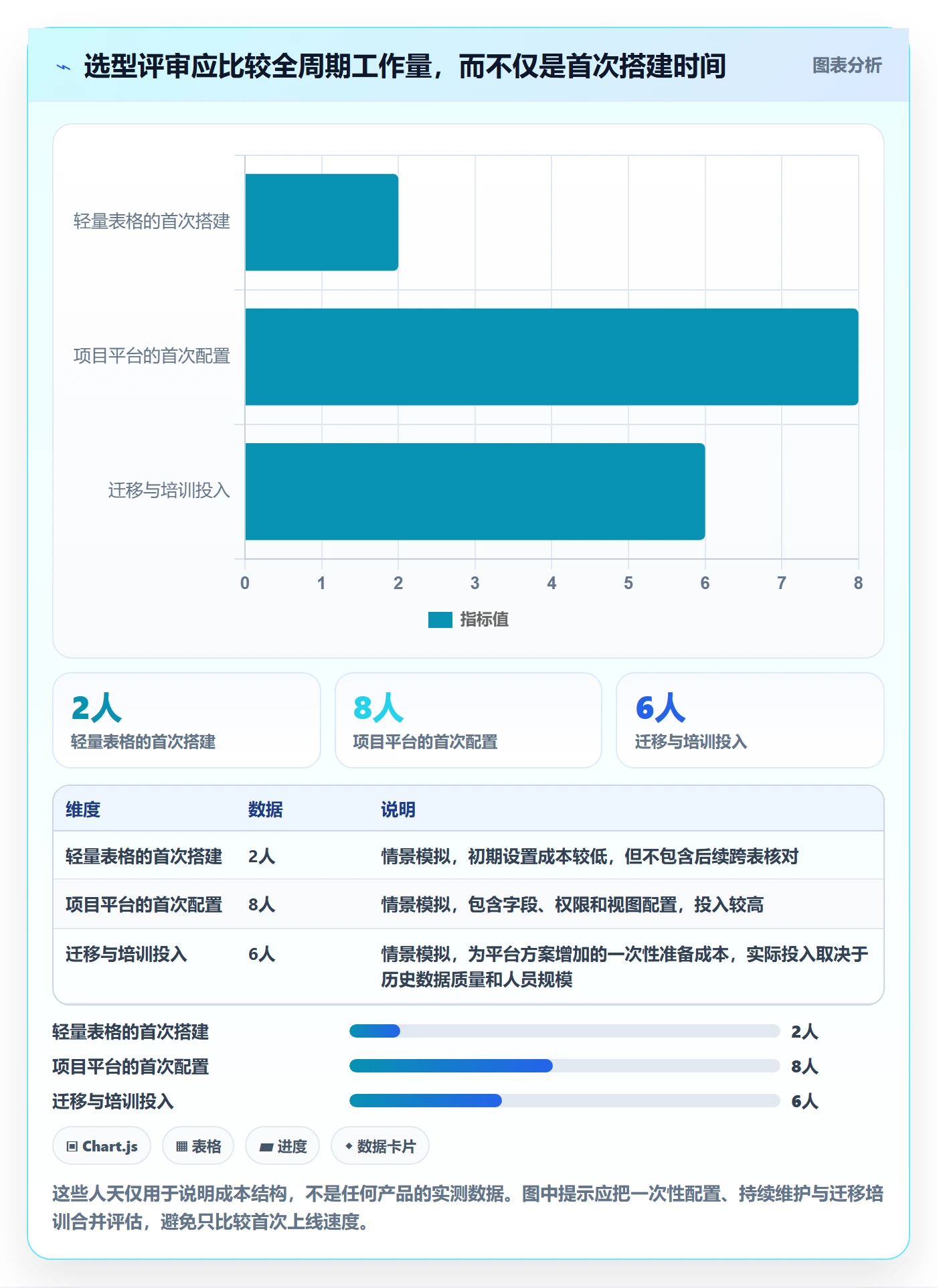Screen dimensions: 937x1288
Task: Select the 6人 stat card
Action: (x=750, y=720)
